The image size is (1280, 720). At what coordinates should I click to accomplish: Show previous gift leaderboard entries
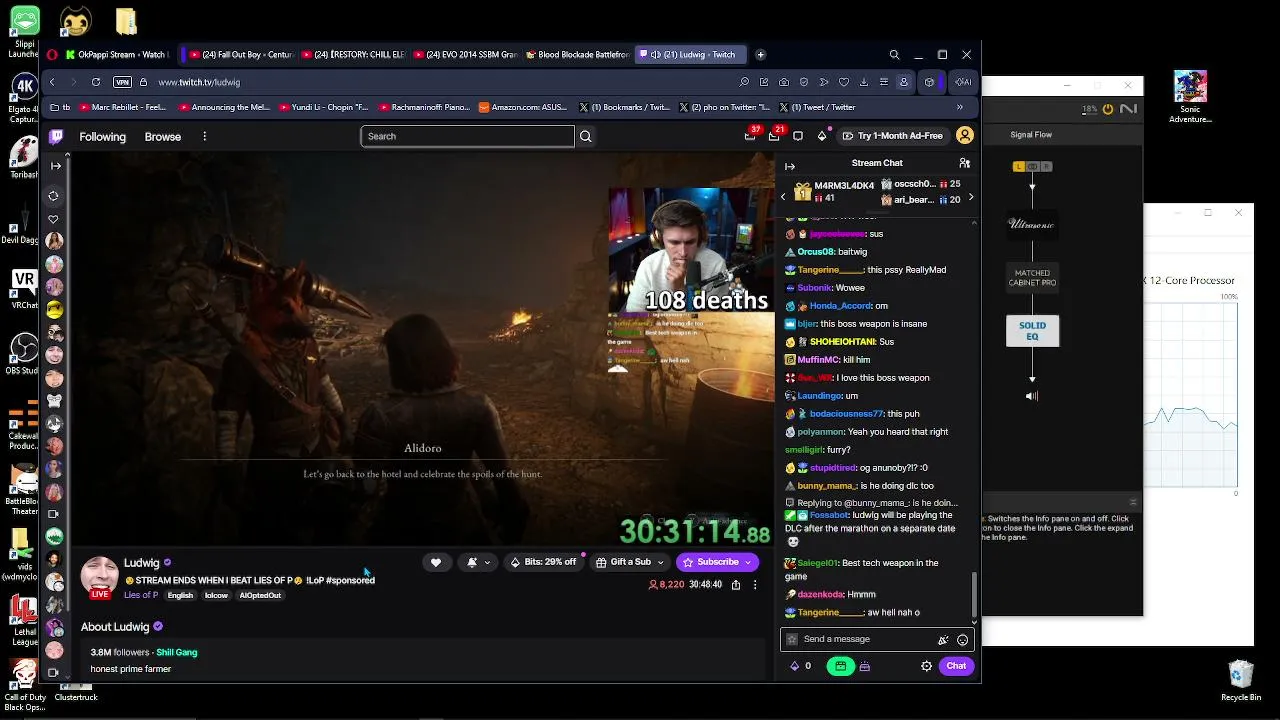tap(783, 197)
